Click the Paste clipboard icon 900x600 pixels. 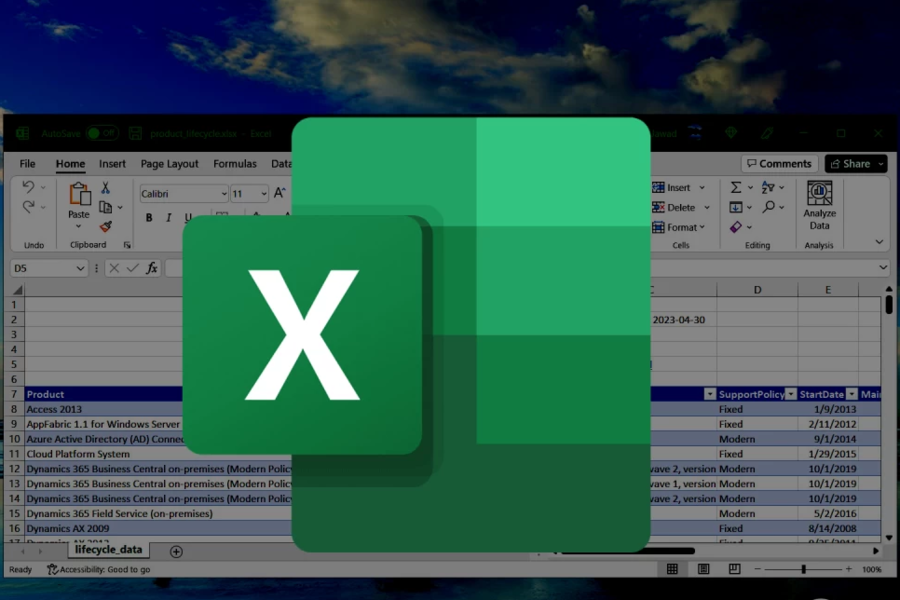click(x=79, y=194)
